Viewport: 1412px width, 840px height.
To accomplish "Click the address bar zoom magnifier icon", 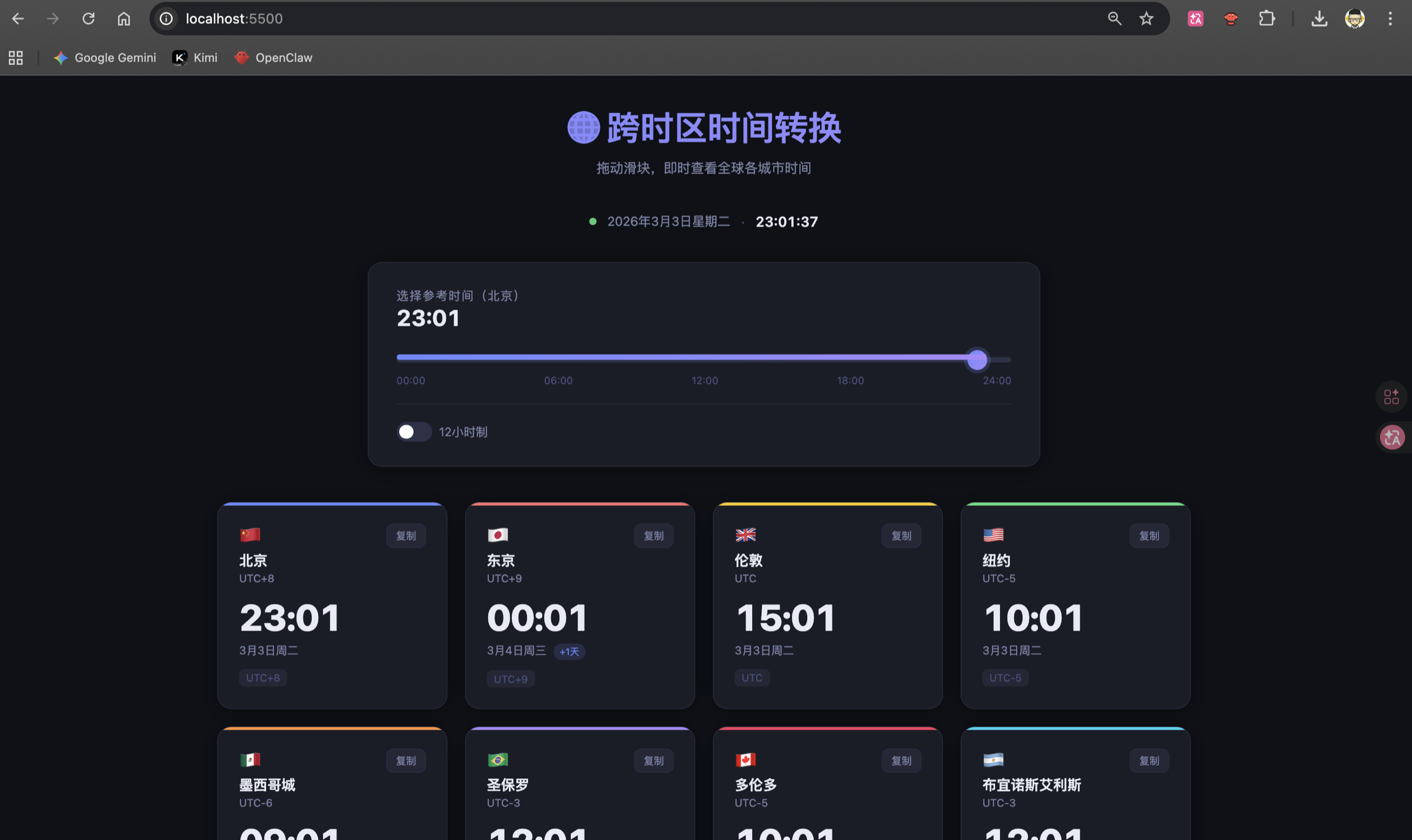I will [x=1114, y=18].
